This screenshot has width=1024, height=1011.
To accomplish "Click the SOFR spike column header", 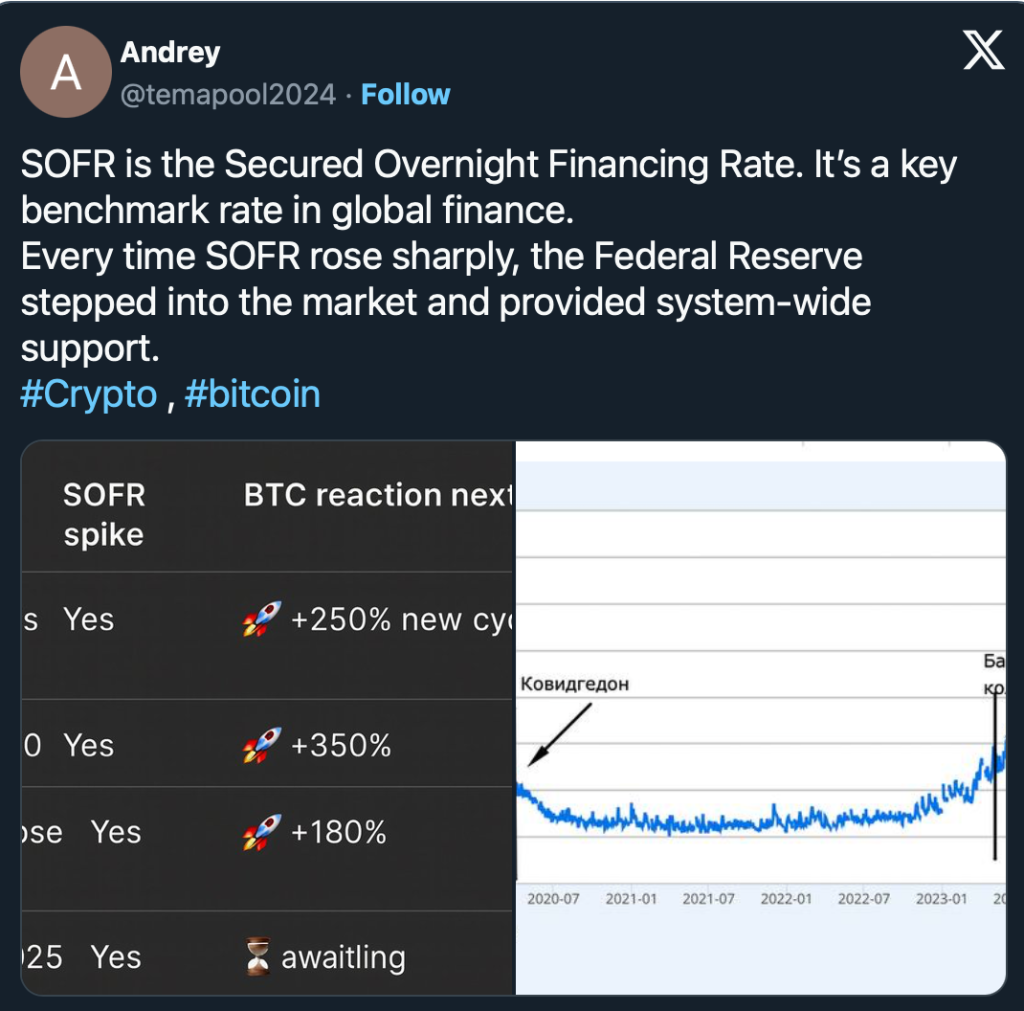I will click(104, 514).
